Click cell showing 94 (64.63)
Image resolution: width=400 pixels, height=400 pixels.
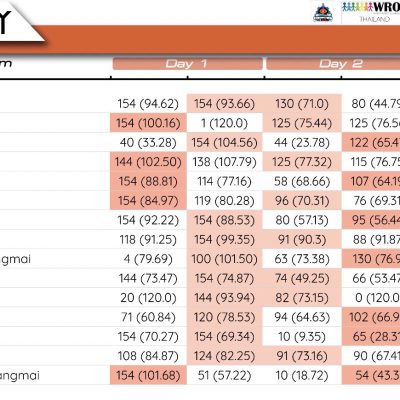pos(302,317)
